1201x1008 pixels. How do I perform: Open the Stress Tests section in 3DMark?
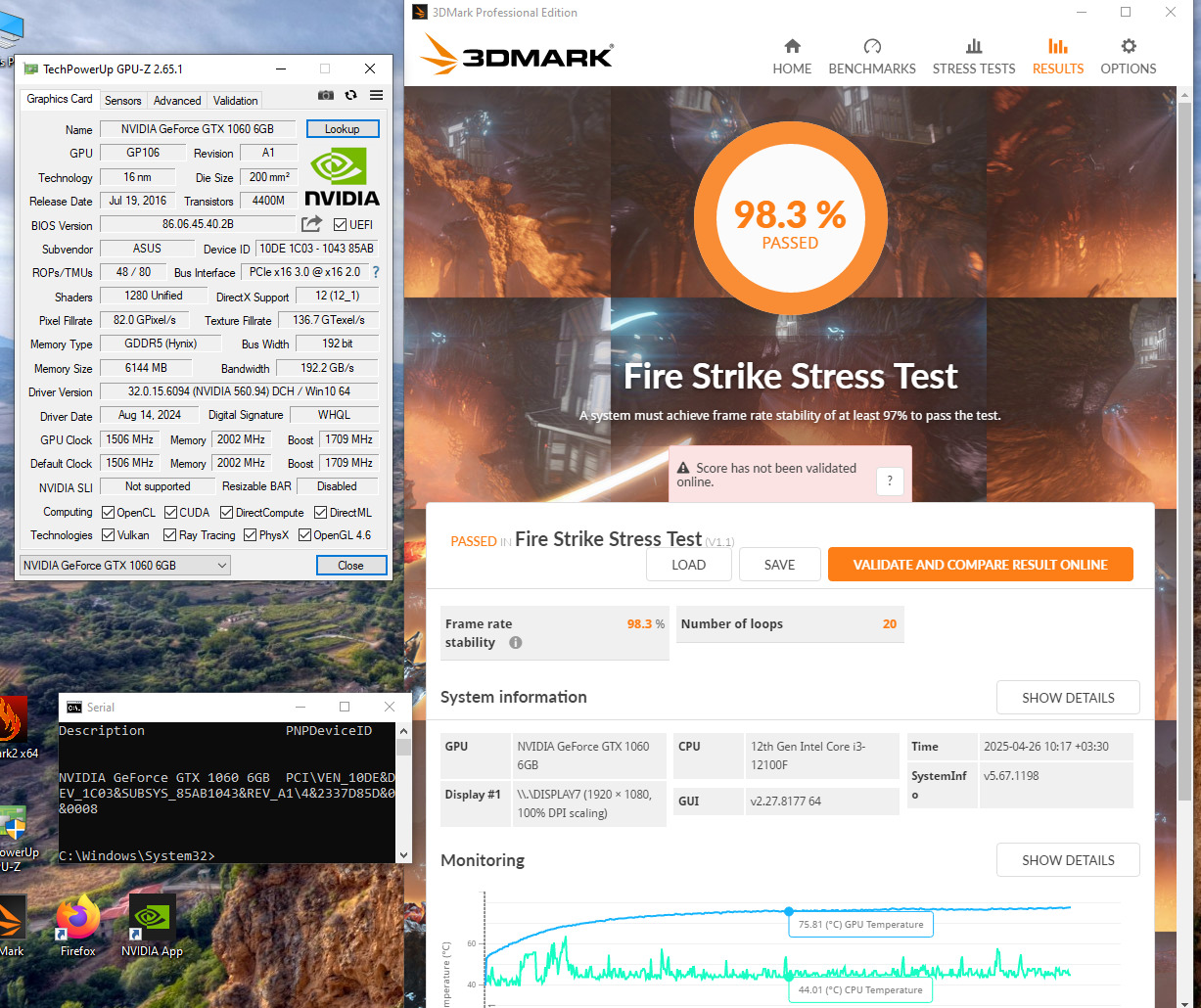(974, 57)
